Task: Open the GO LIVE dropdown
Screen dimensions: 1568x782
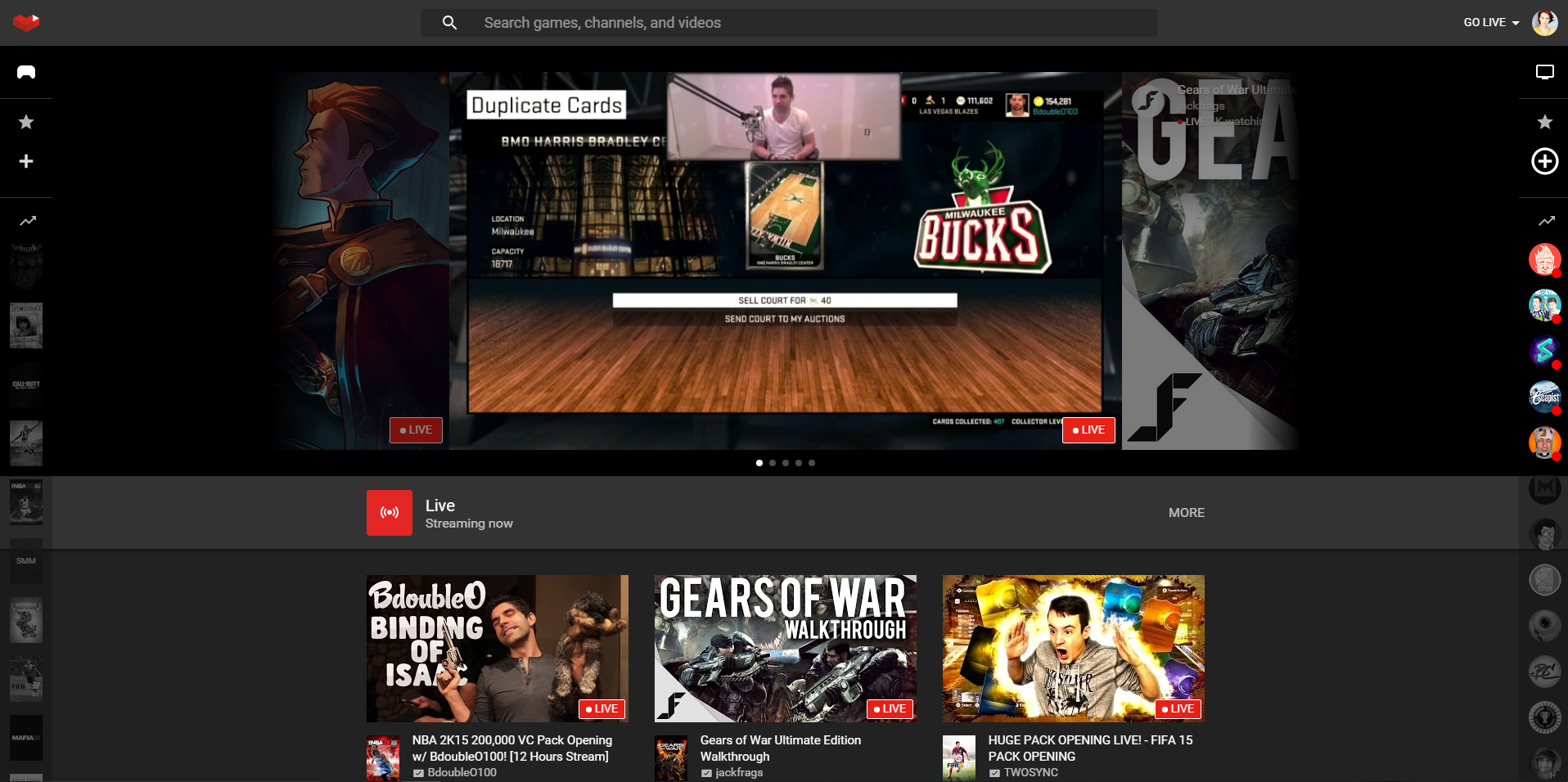Action: [x=1491, y=23]
